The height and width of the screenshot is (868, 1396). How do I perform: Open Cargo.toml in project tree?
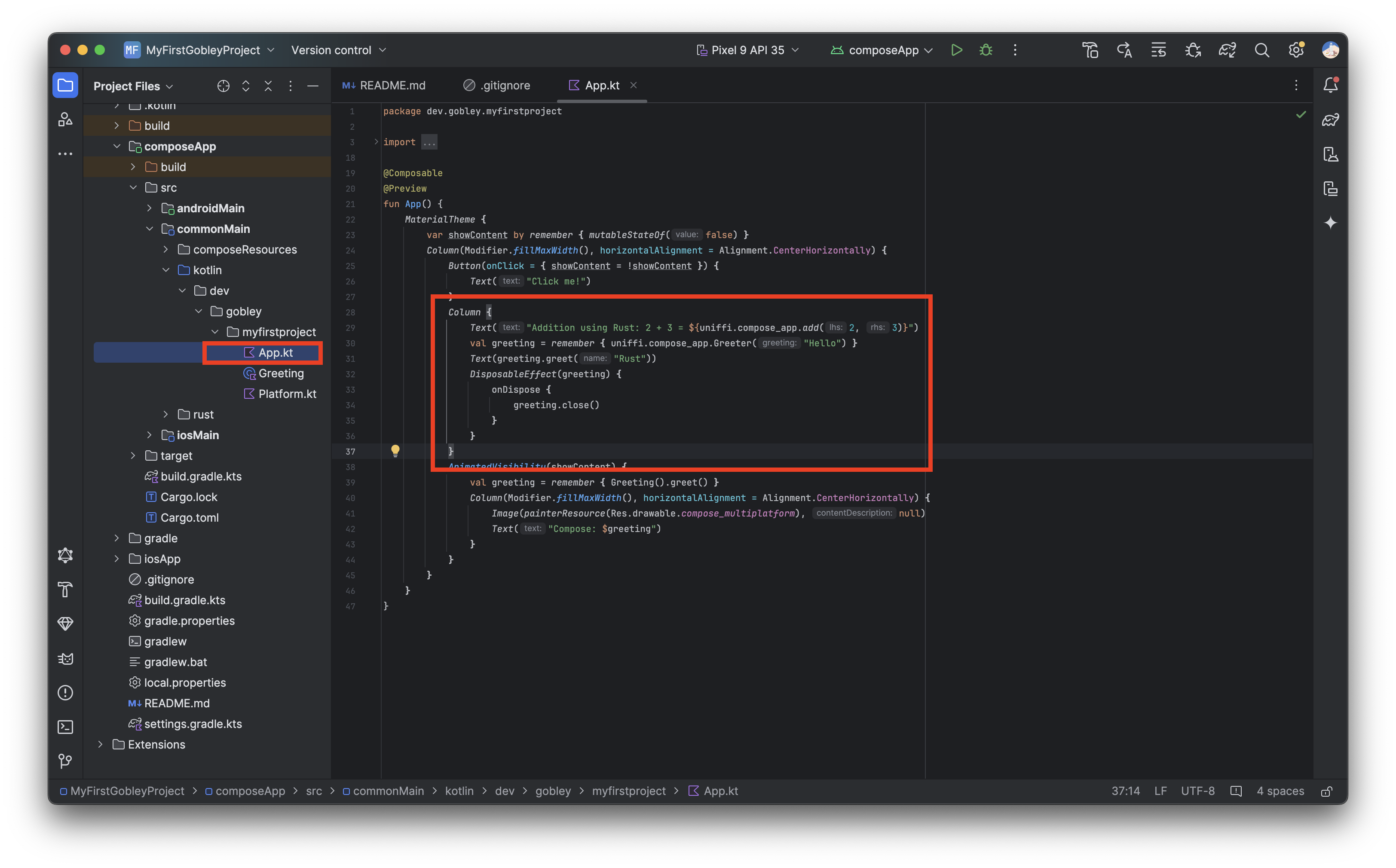(x=182, y=518)
